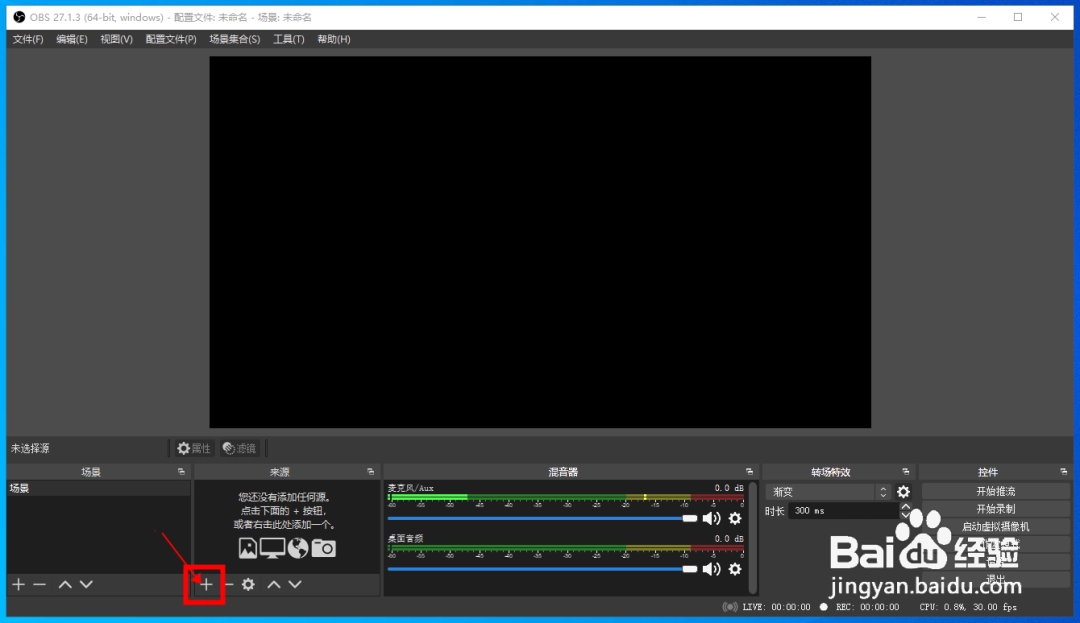The height and width of the screenshot is (623, 1080).
Task: Increase the 时长 duration with up arrow
Action: [x=906, y=507]
